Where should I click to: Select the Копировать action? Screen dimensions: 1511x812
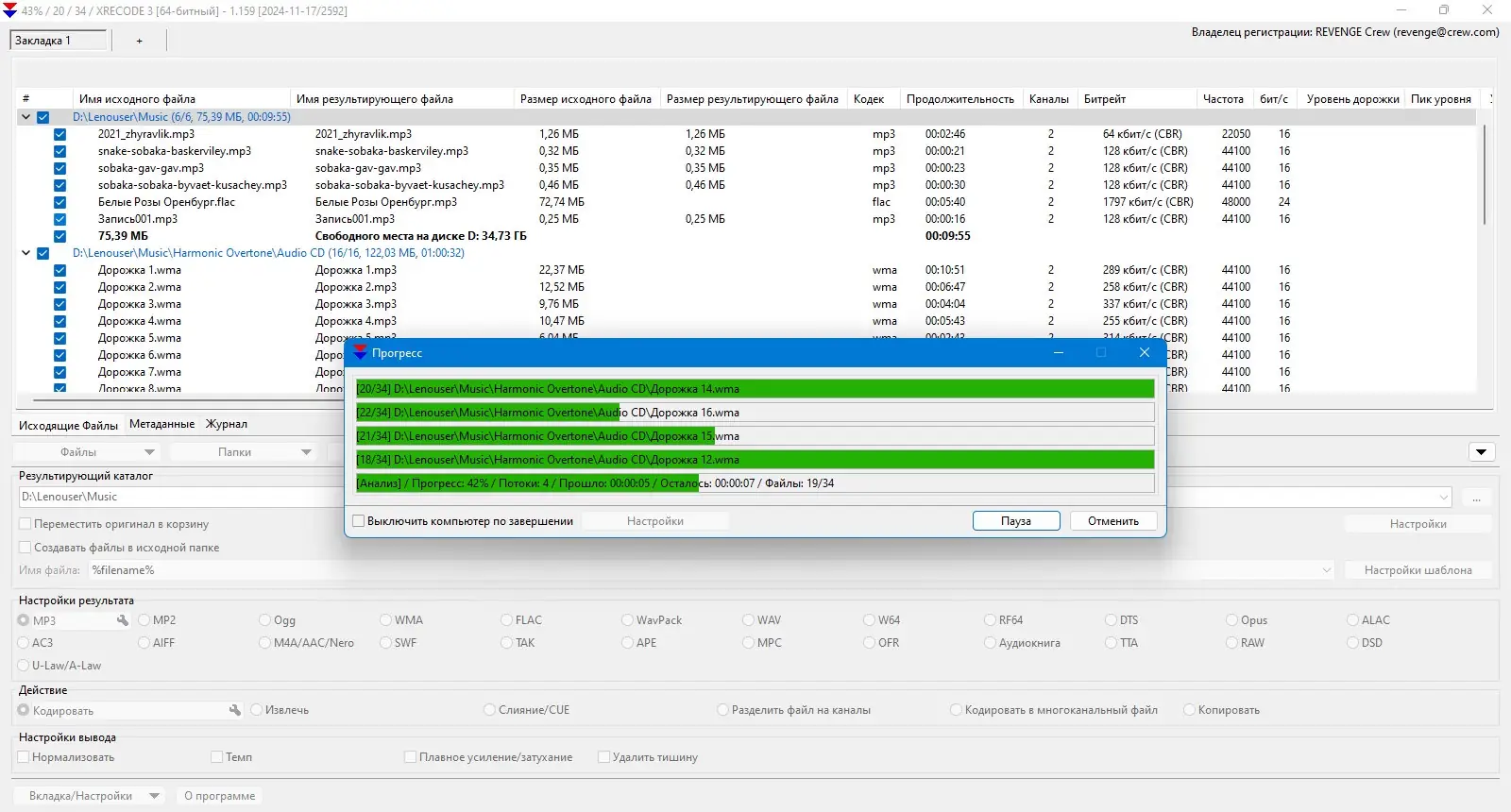(1190, 710)
